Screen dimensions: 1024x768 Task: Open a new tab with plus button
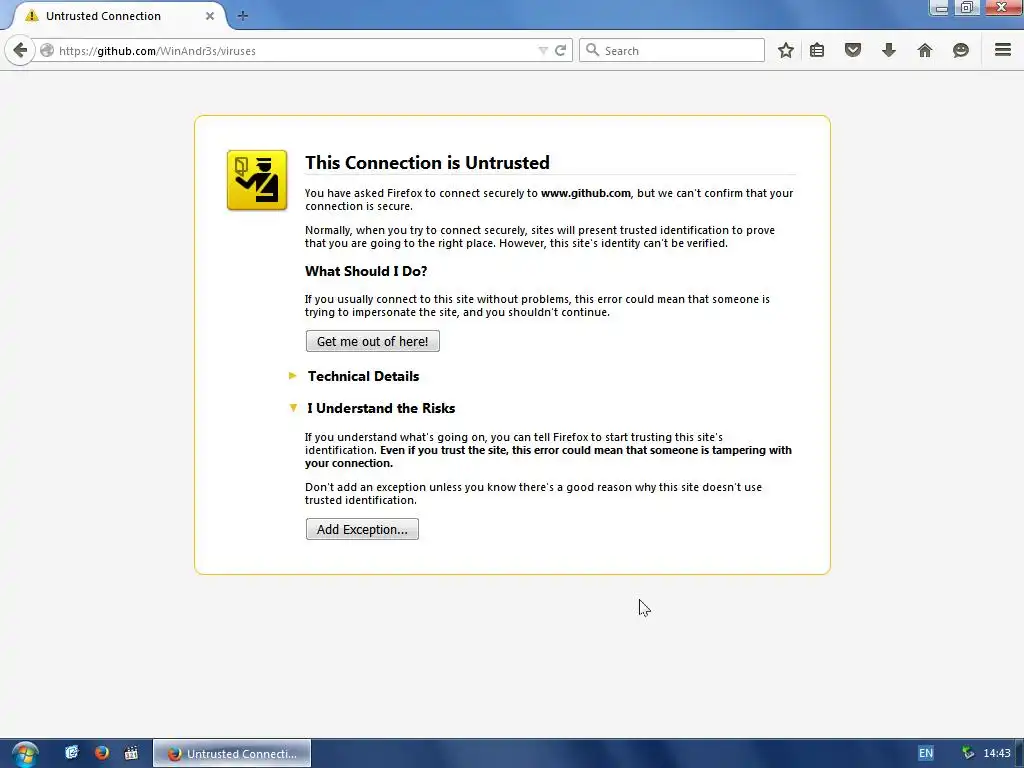coord(243,16)
